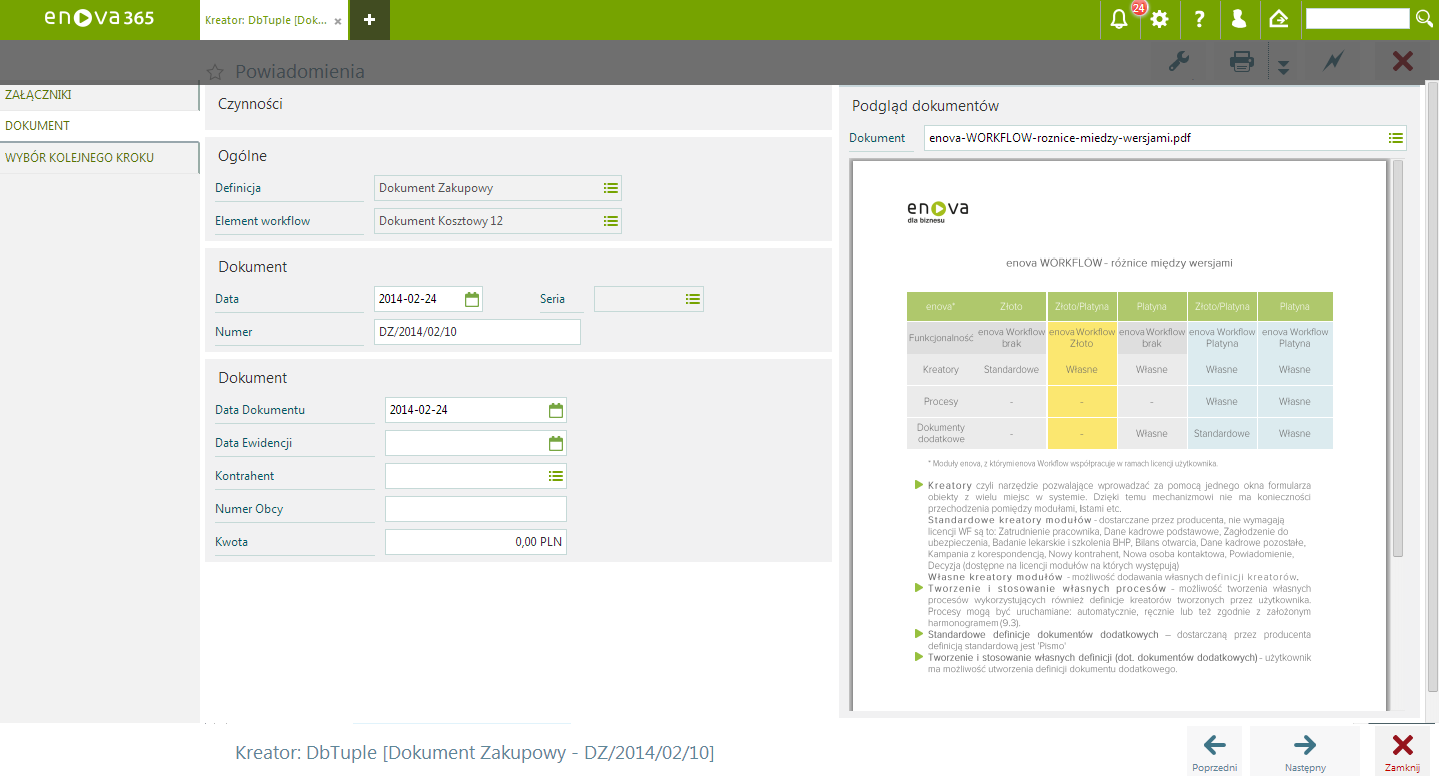
Task: Click the Zamknij button
Action: [1402, 751]
